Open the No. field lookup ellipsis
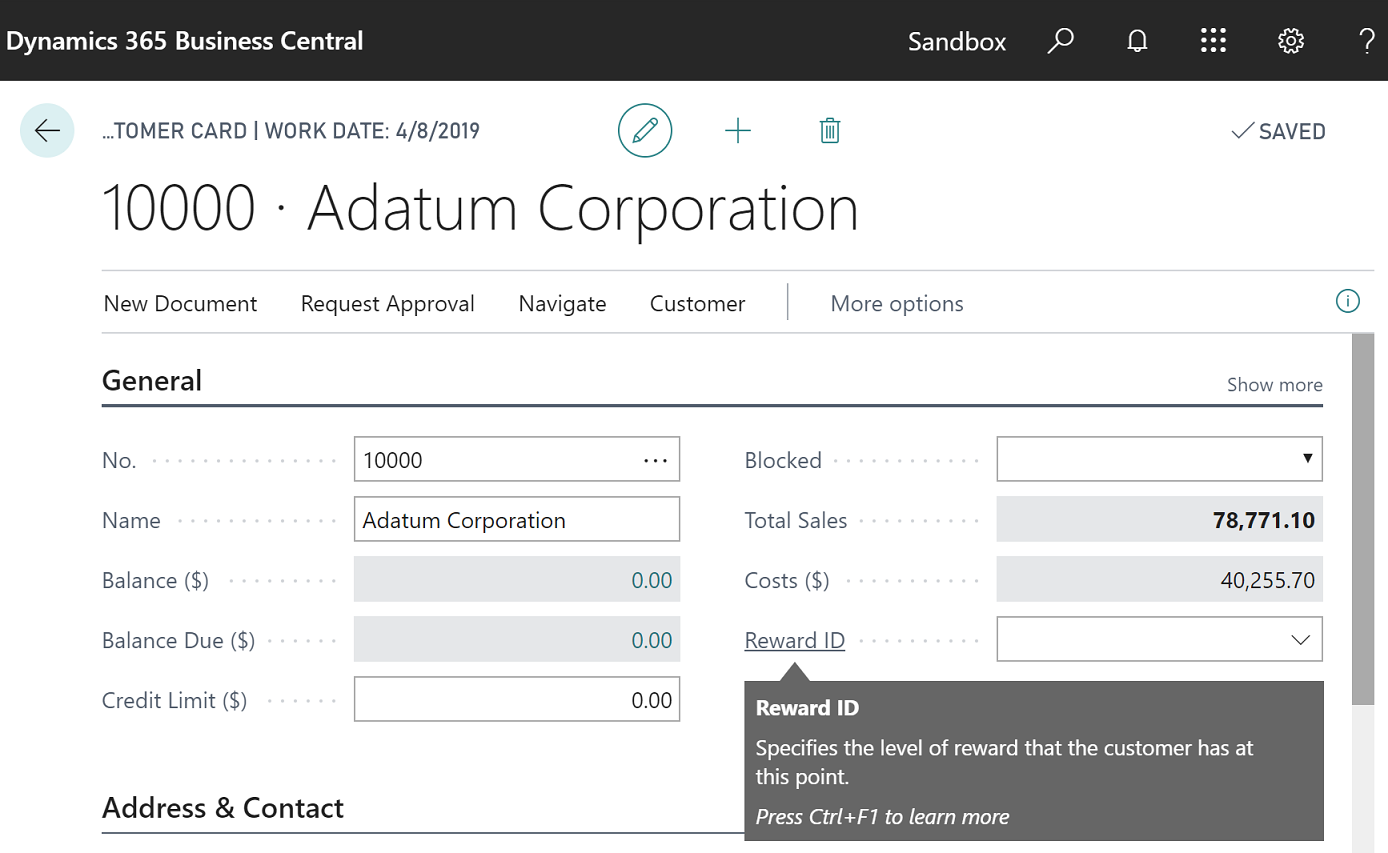The width and height of the screenshot is (1388, 853). click(655, 459)
